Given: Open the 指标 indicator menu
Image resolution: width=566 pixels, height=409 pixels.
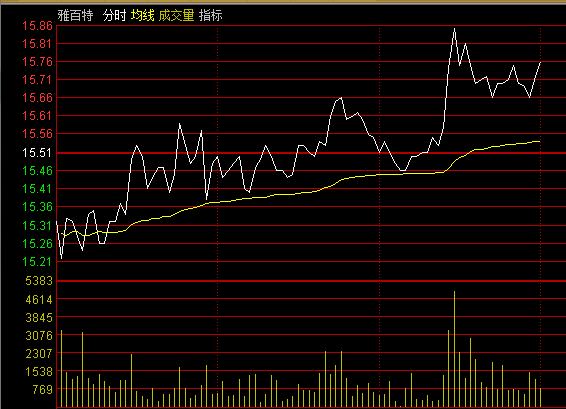Looking at the screenshot, I should tap(210, 16).
